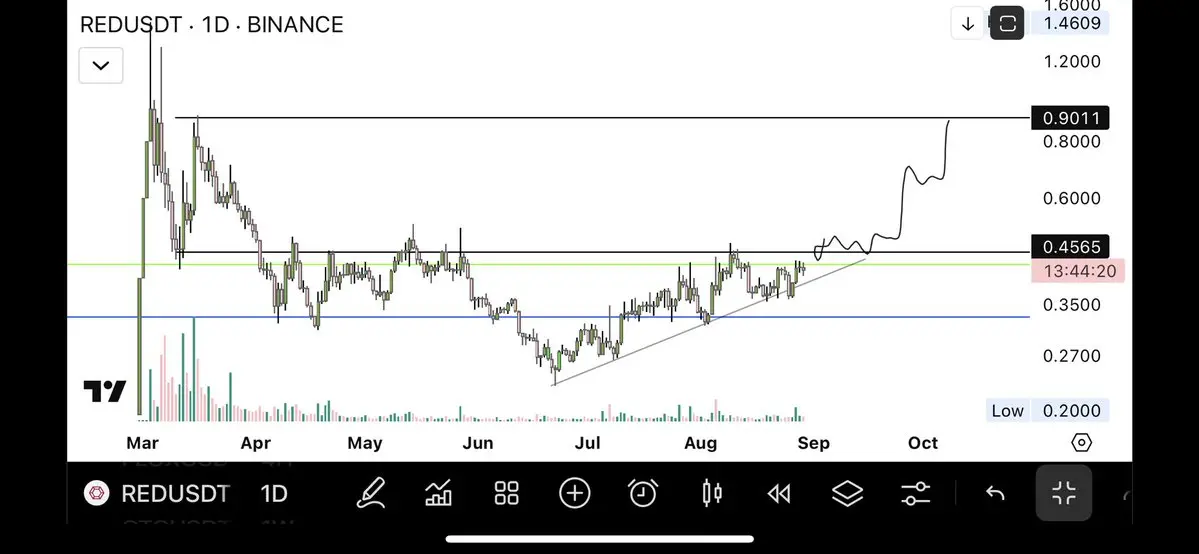Exit fullscreen with the collapse icon
Screen dimensions: 1199x554
tap(1064, 494)
